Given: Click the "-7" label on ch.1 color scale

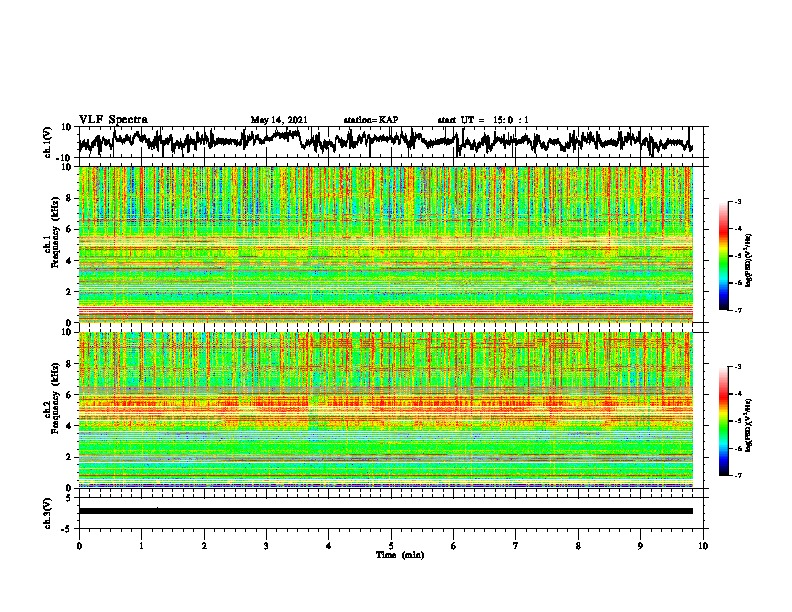Looking at the screenshot, I should pyautogui.click(x=737, y=311).
